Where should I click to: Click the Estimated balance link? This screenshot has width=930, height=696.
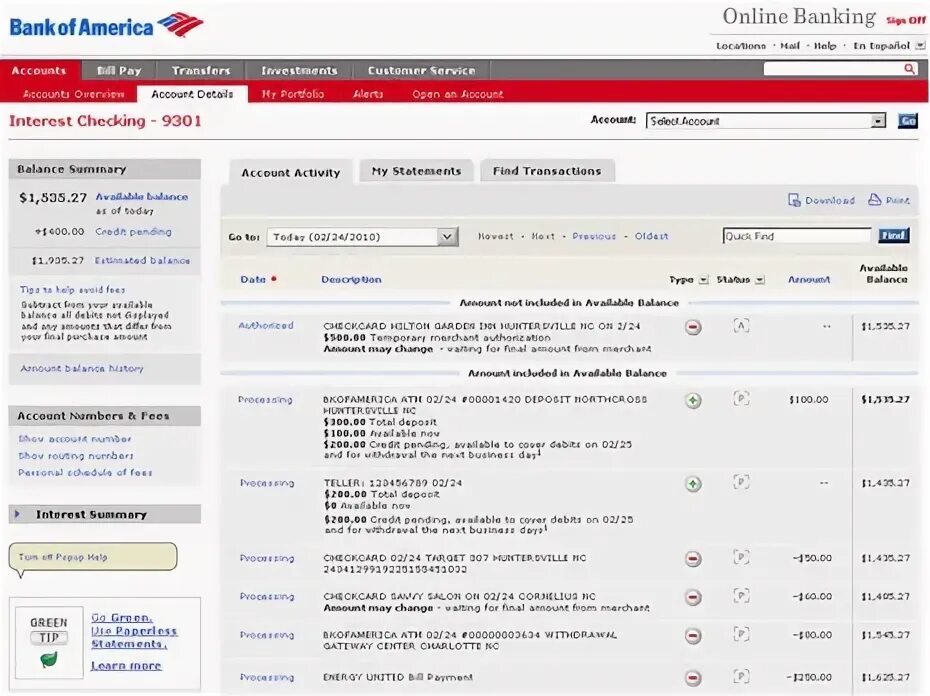pyautogui.click(x=142, y=260)
